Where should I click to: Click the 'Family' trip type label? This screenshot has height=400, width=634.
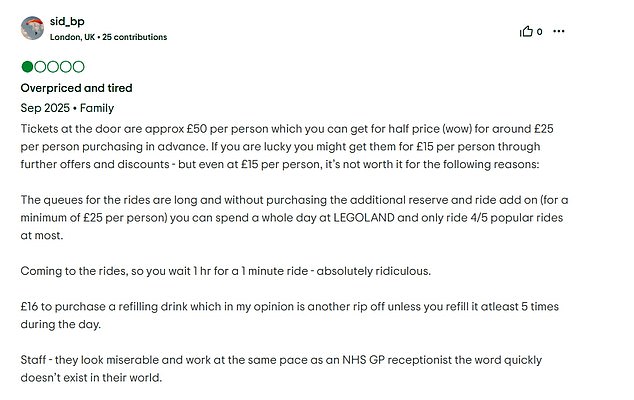pos(97,108)
